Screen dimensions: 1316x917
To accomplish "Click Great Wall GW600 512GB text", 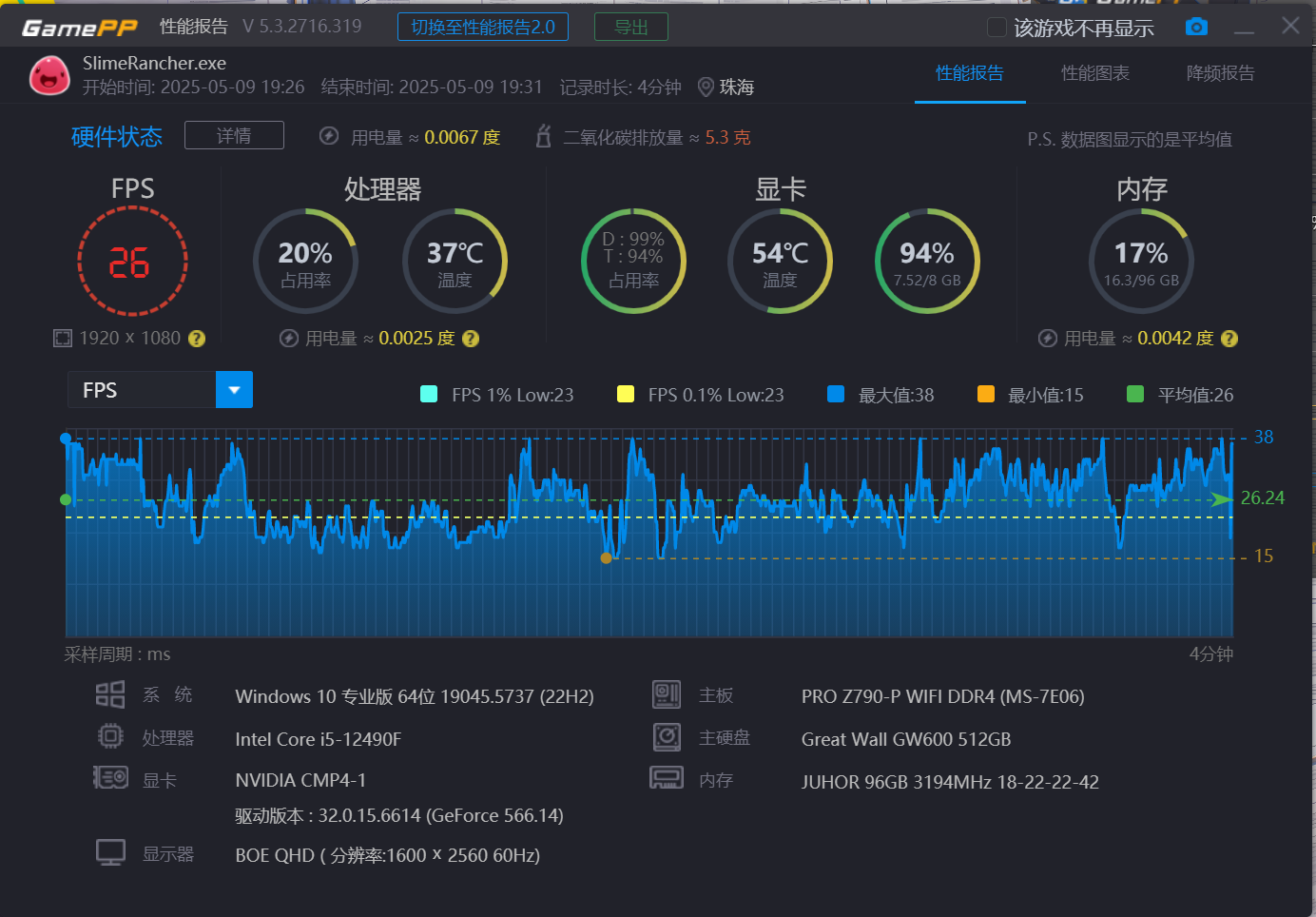I will [906, 739].
